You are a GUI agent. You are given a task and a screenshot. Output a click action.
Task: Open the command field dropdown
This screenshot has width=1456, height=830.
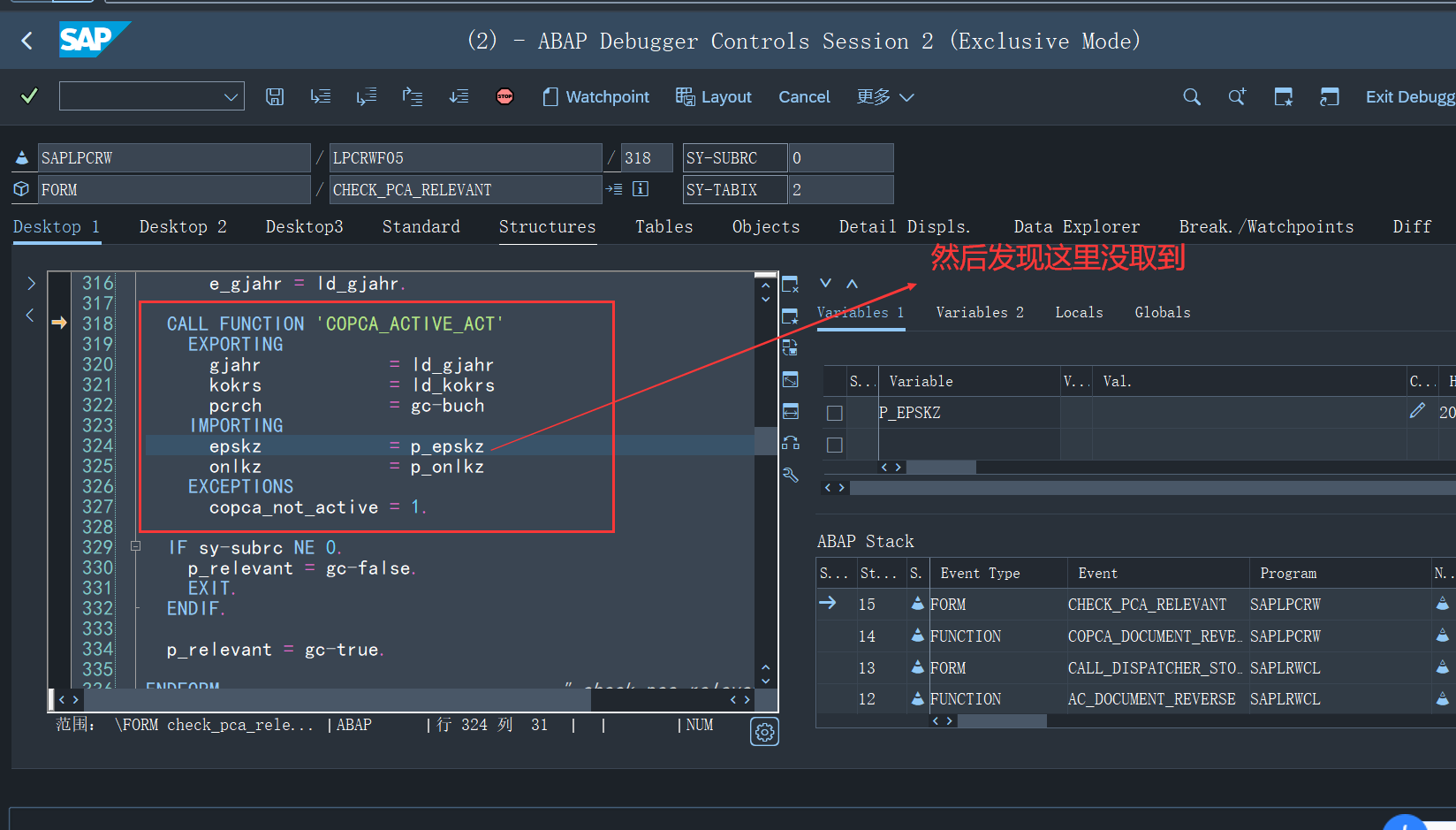tap(231, 96)
